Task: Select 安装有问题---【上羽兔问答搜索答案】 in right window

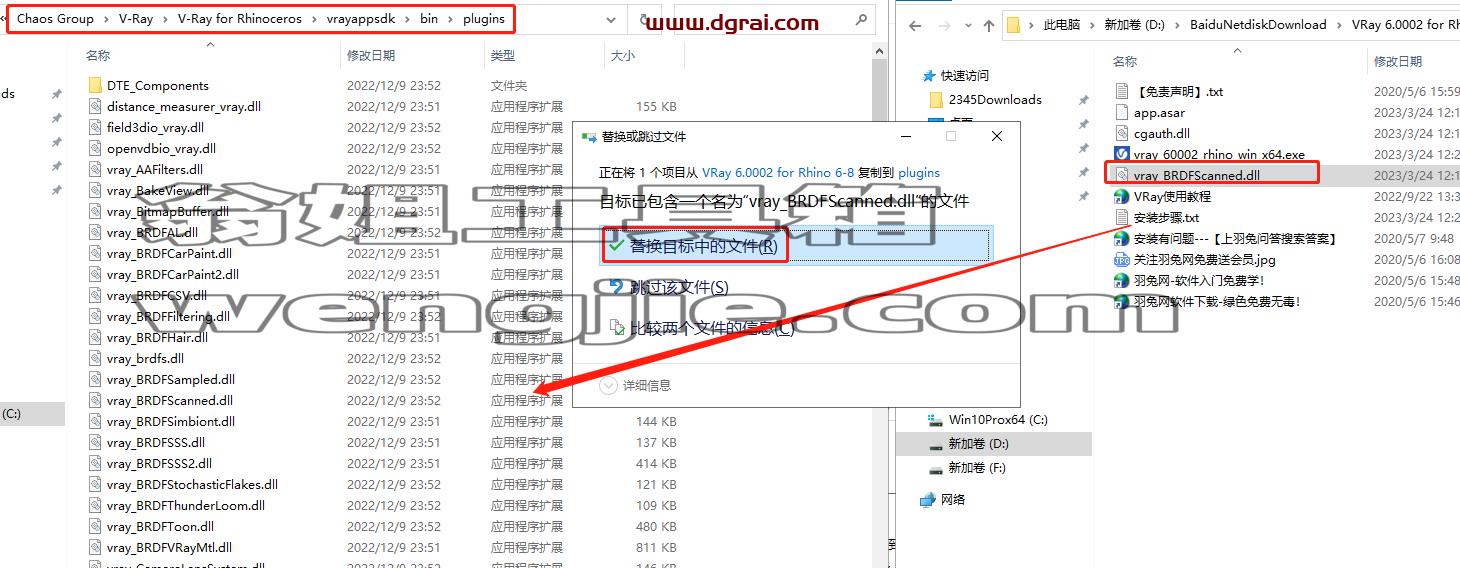Action: pyautogui.click(x=1235, y=238)
